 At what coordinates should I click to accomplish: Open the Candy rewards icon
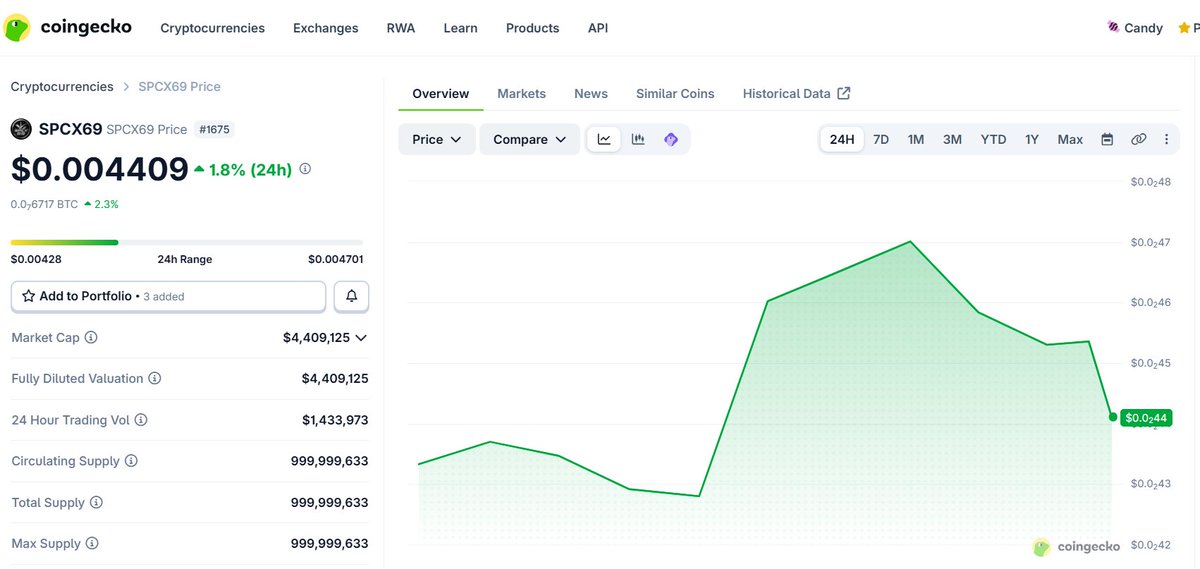coord(1113,28)
